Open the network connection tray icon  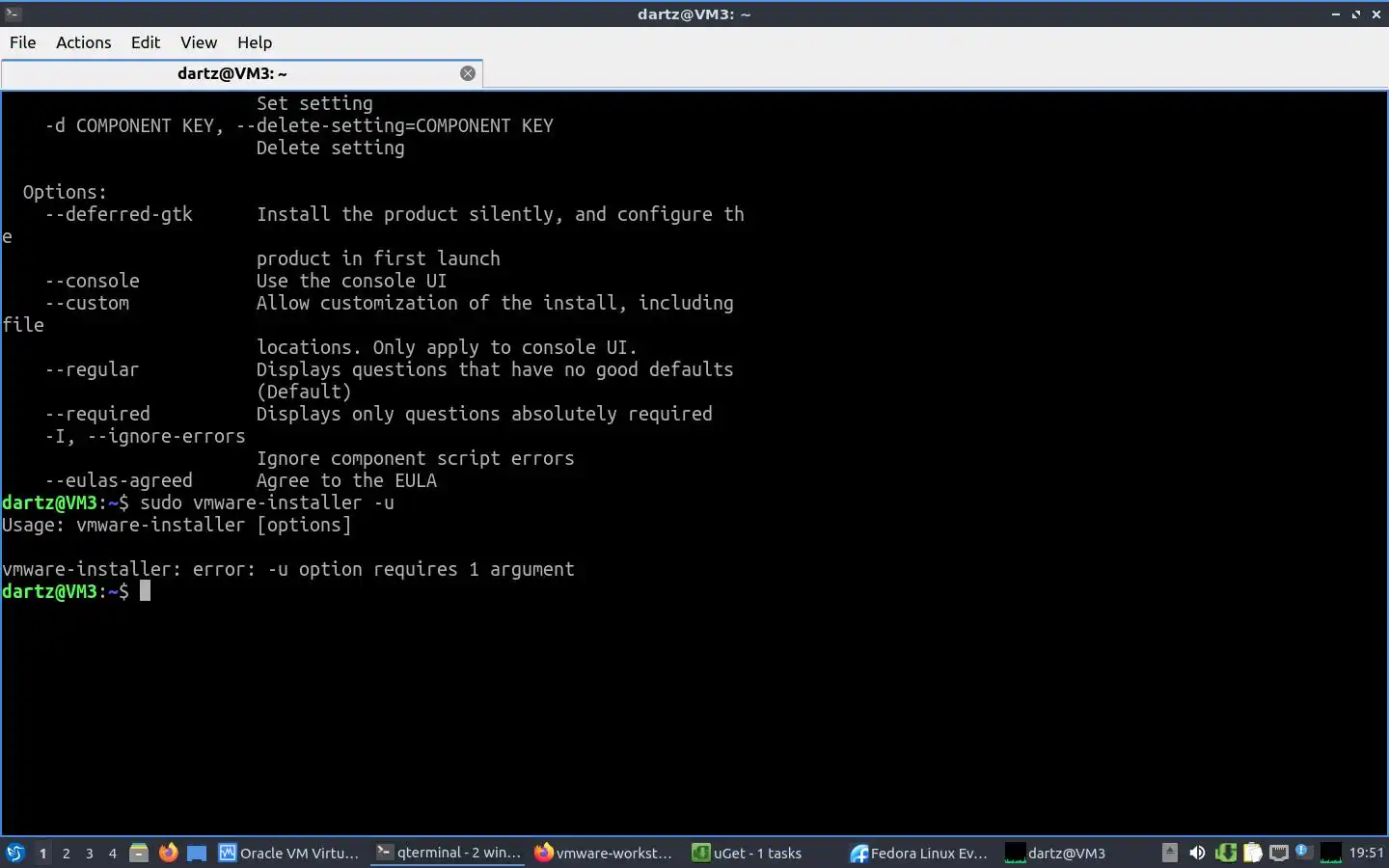[x=1279, y=853]
